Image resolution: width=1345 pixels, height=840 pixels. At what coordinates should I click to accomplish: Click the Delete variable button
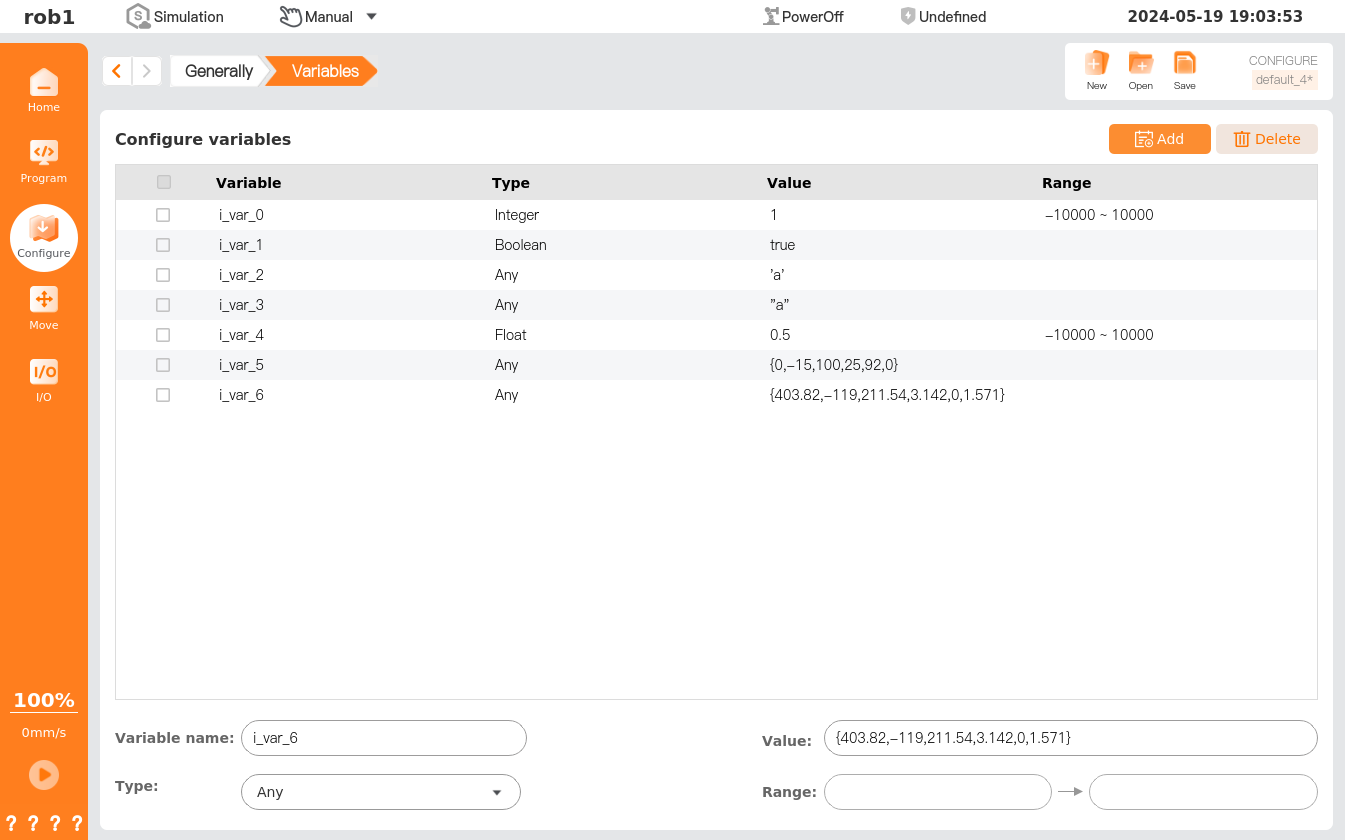click(1266, 139)
